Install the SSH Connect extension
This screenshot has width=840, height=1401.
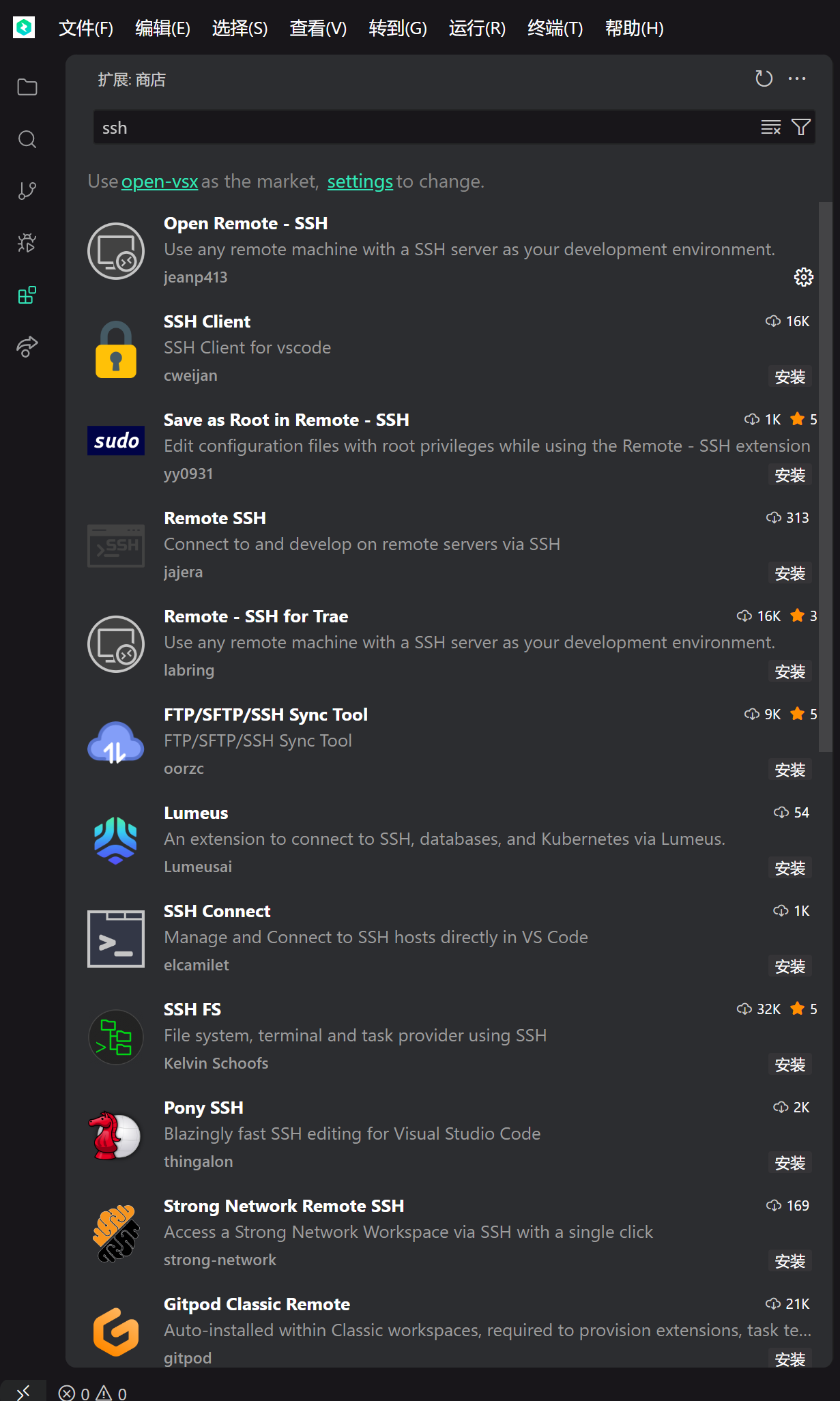click(x=790, y=966)
